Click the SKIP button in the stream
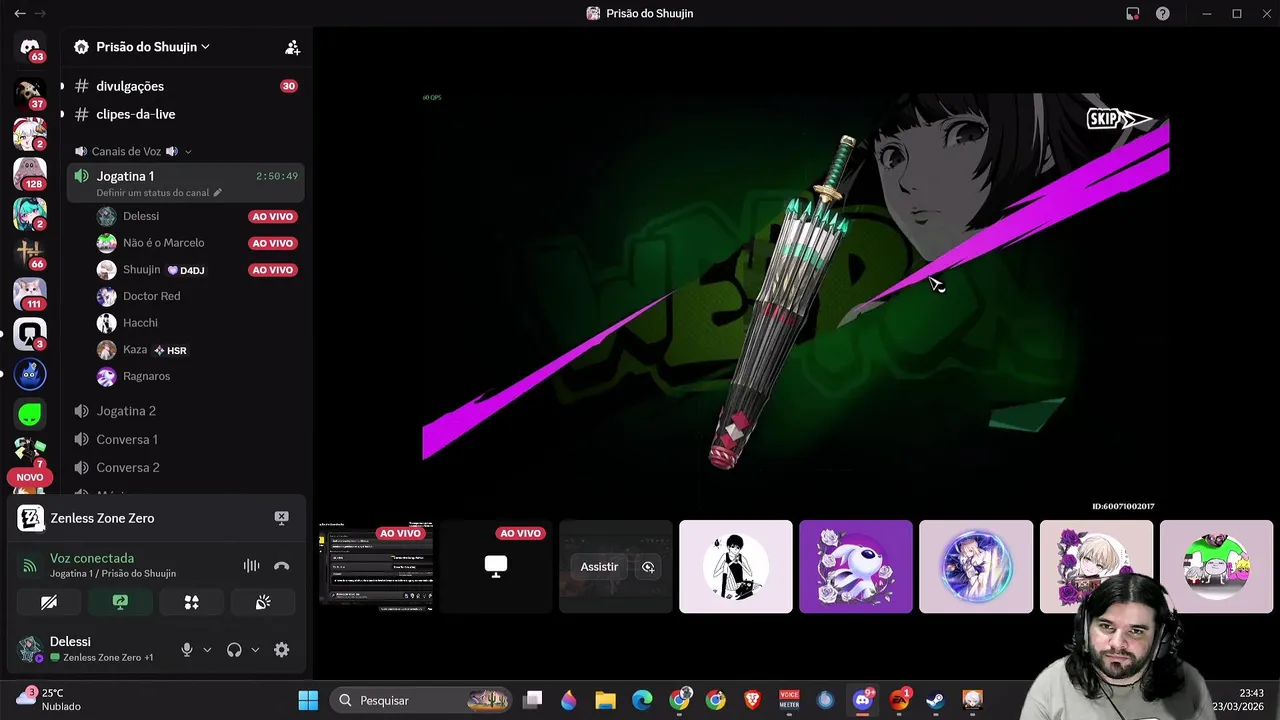The image size is (1280, 720). click(1119, 119)
